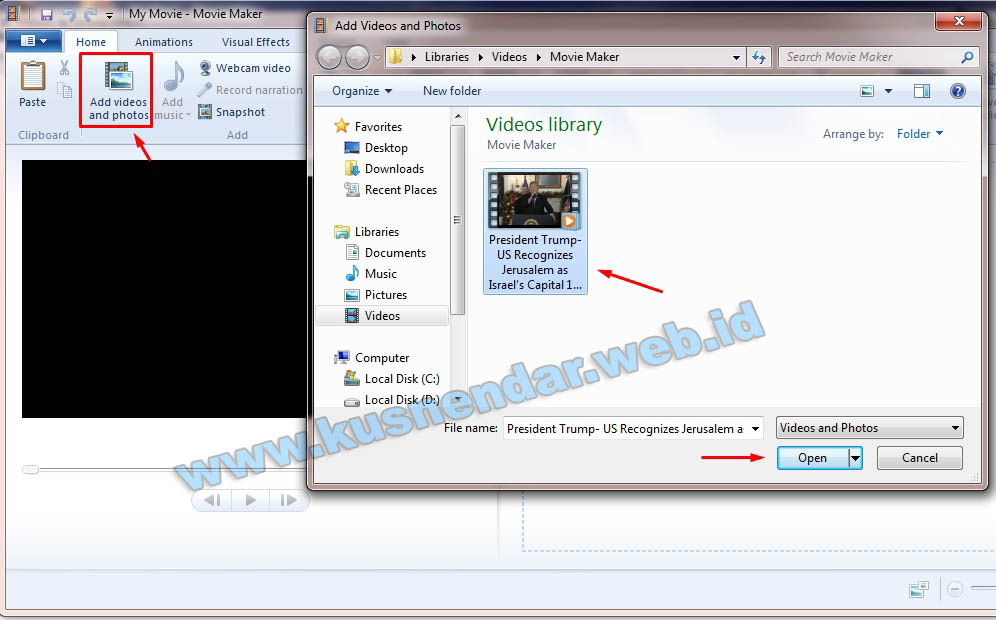Open Quick Access Toolbar customize arrow

coord(109,15)
